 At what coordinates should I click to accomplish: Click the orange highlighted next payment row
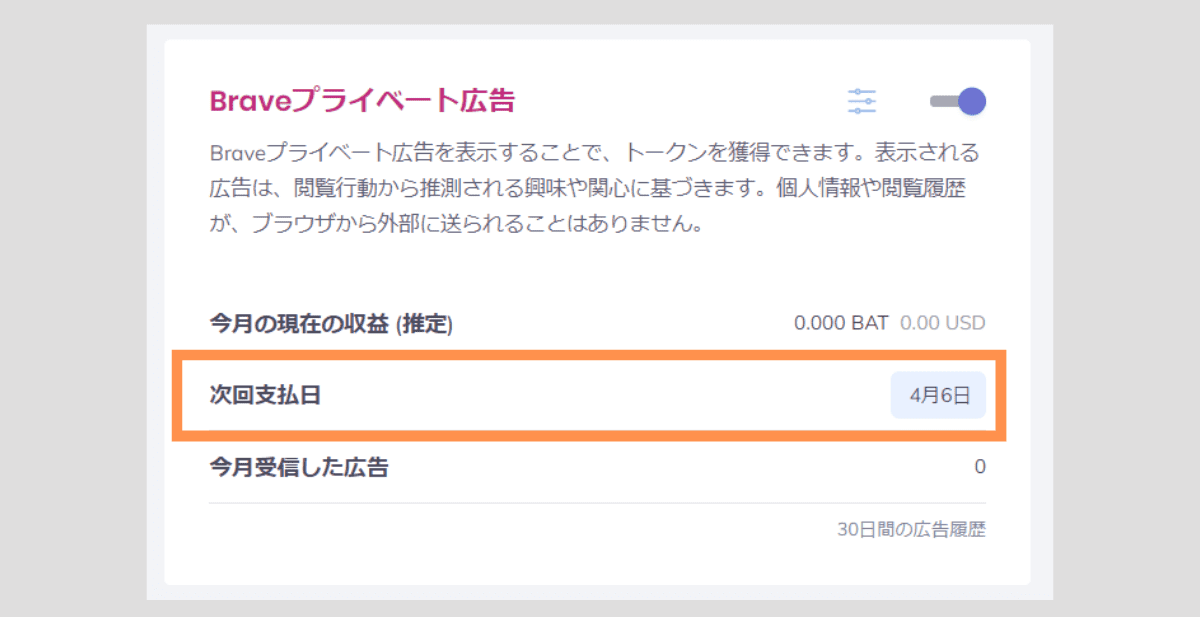589,395
